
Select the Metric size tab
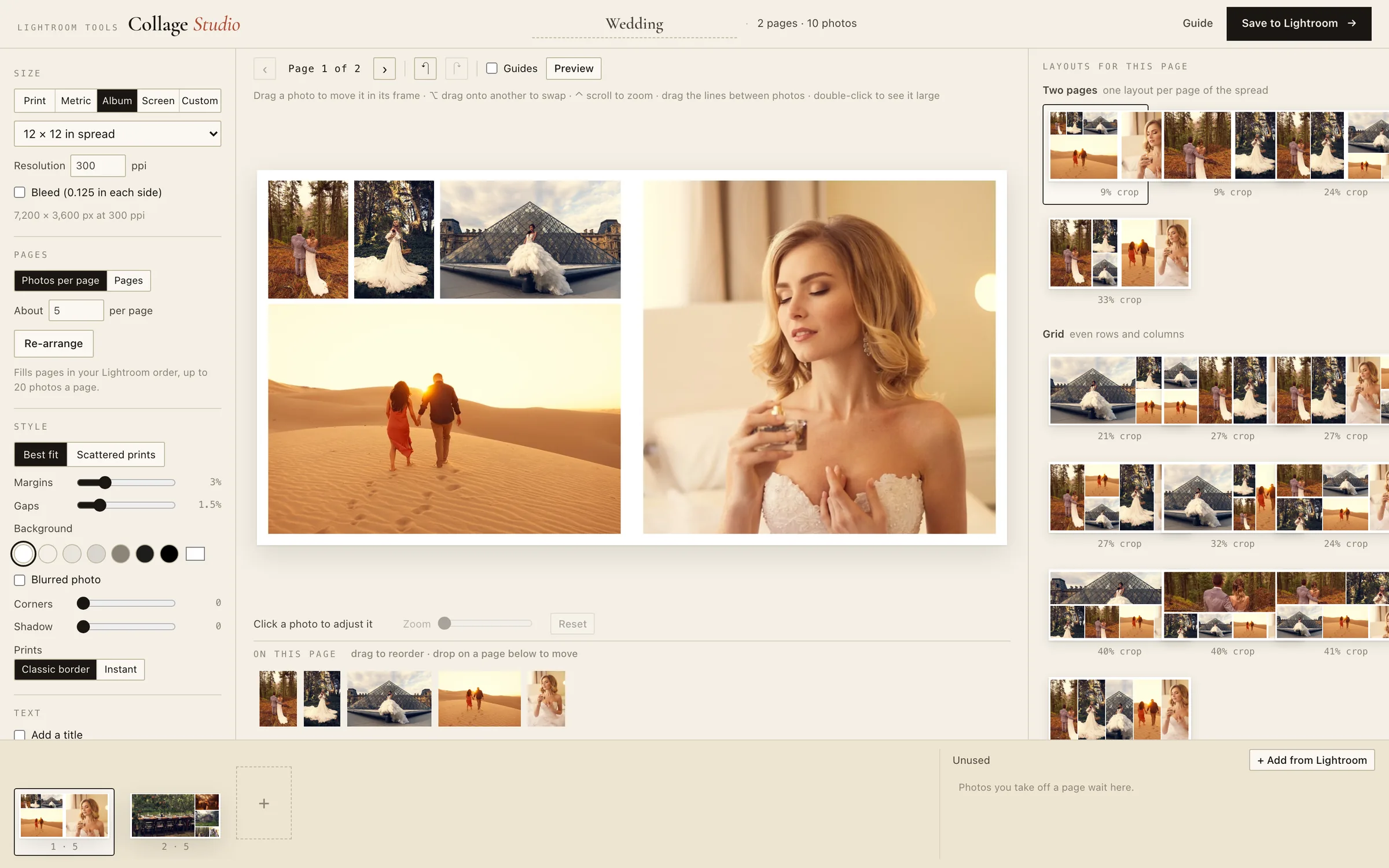[x=76, y=101]
